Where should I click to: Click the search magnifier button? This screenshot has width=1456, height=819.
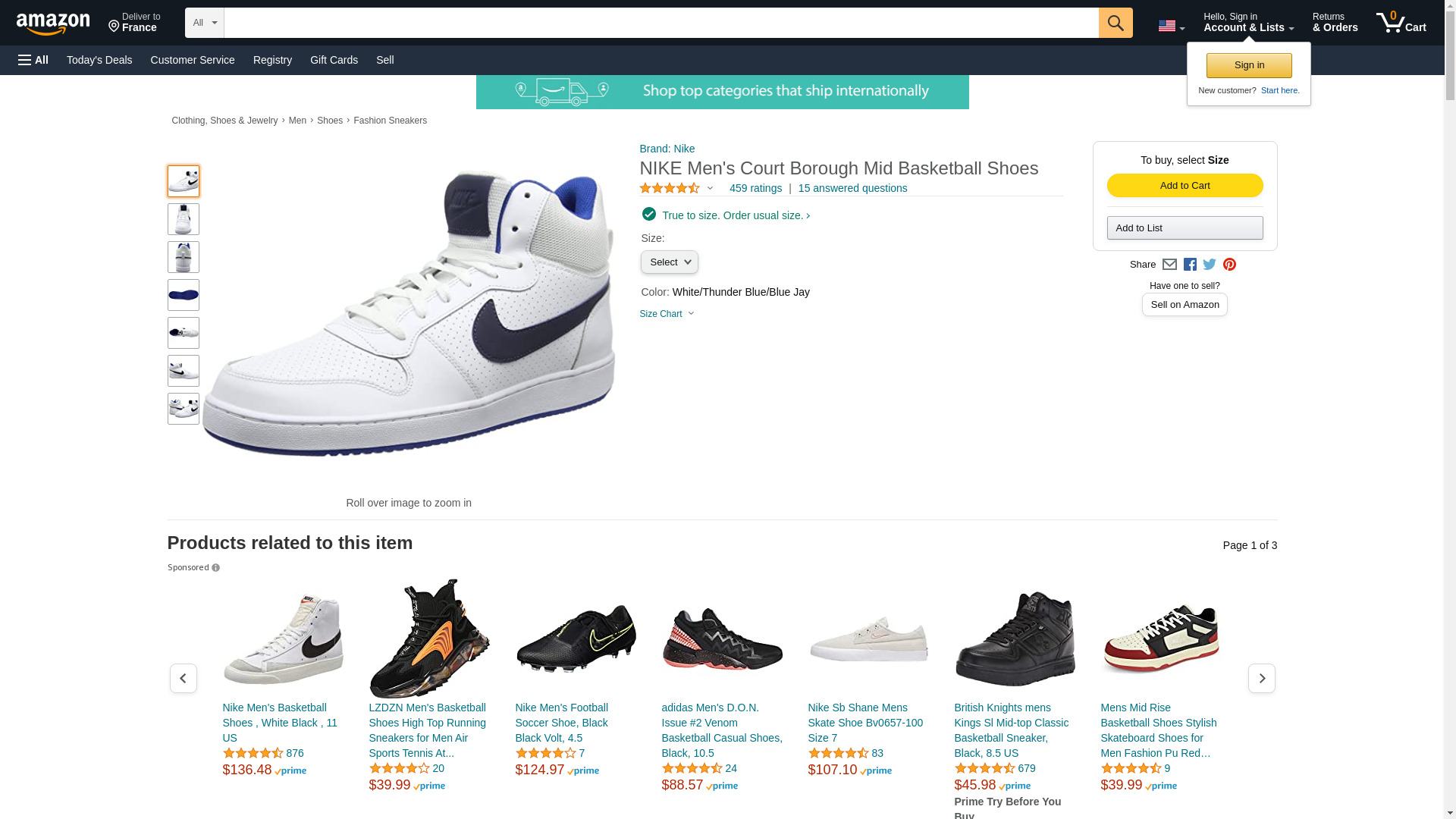click(x=1115, y=23)
